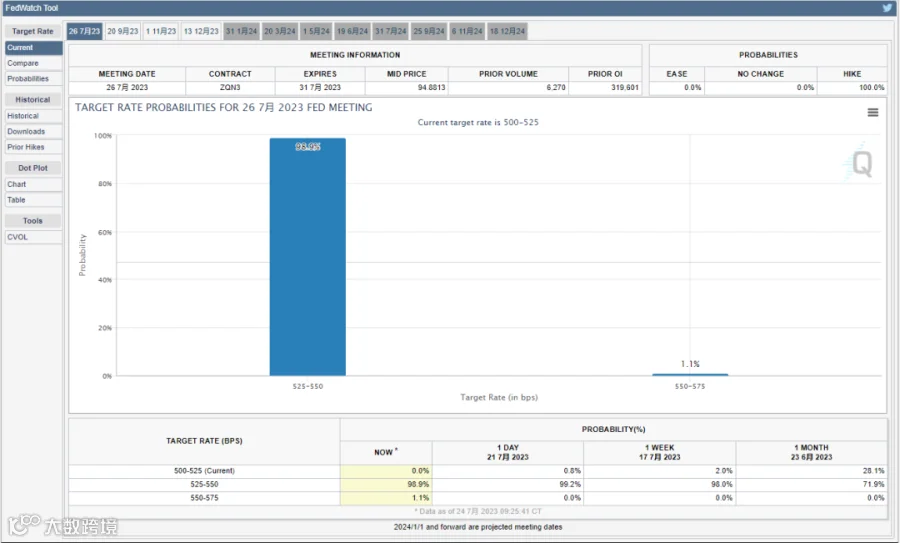Click the NOW column header
Screen dimensions: 900x543
coord(386,452)
